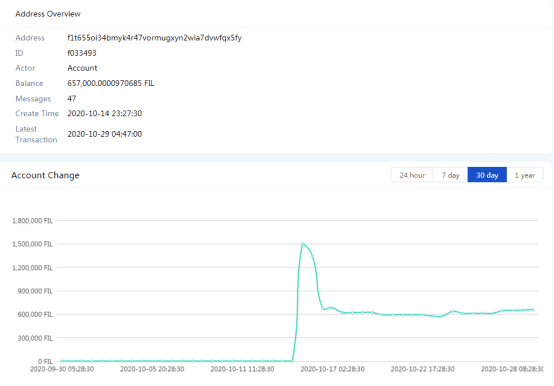Select create time 2020-10-14 23:27:30
554x386 pixels.
(x=105, y=113)
